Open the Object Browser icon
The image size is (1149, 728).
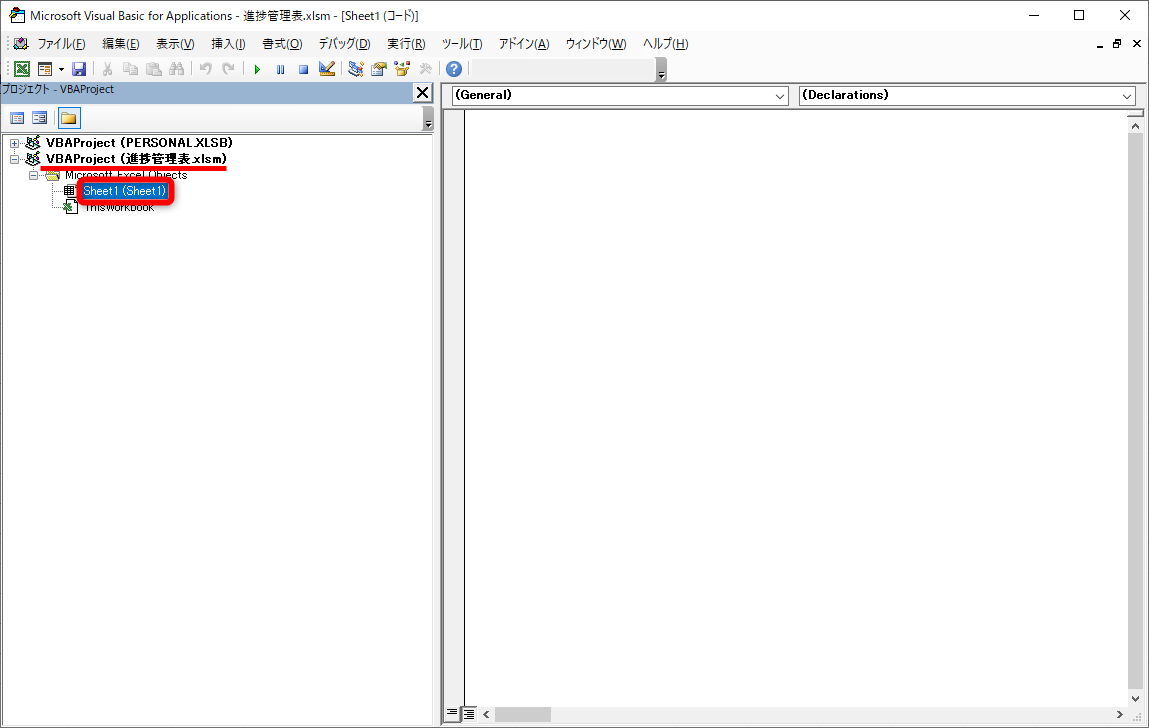click(x=402, y=69)
